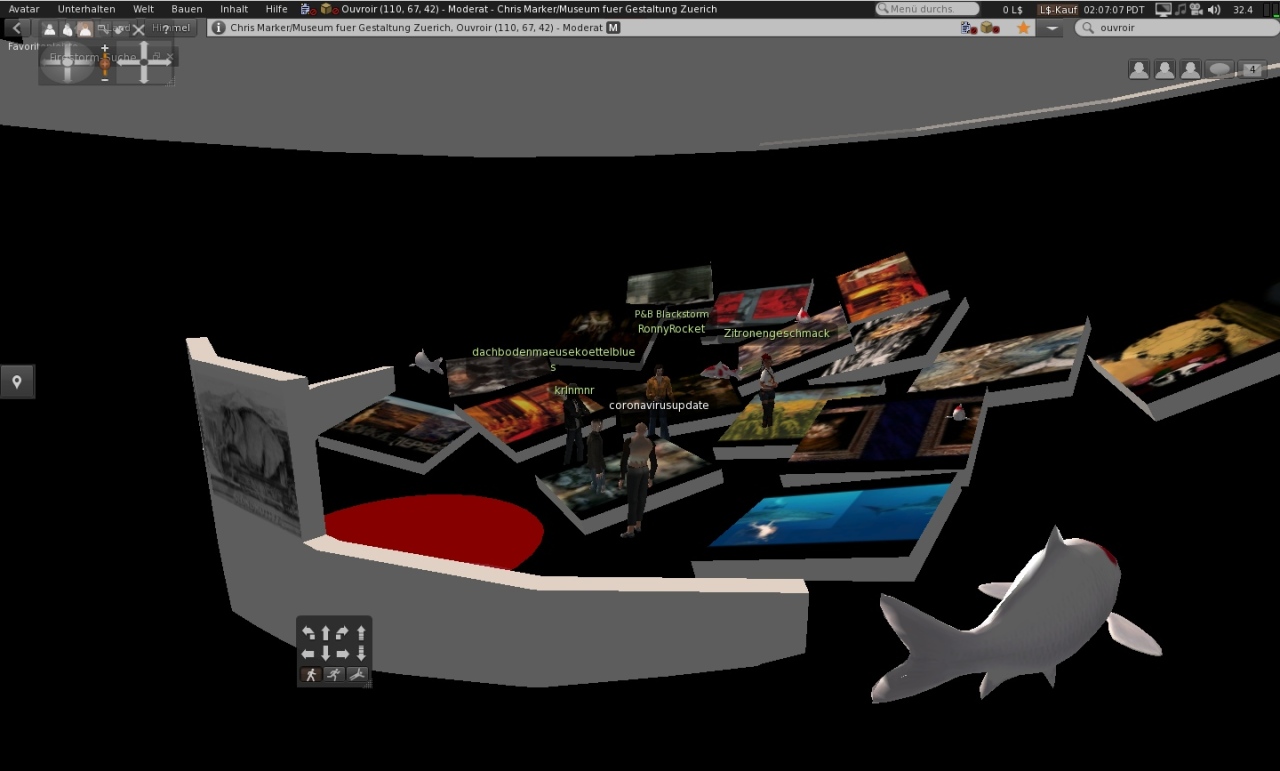The height and width of the screenshot is (771, 1280).
Task: Toggle the media camera playback icon
Action: [x=1196, y=9]
